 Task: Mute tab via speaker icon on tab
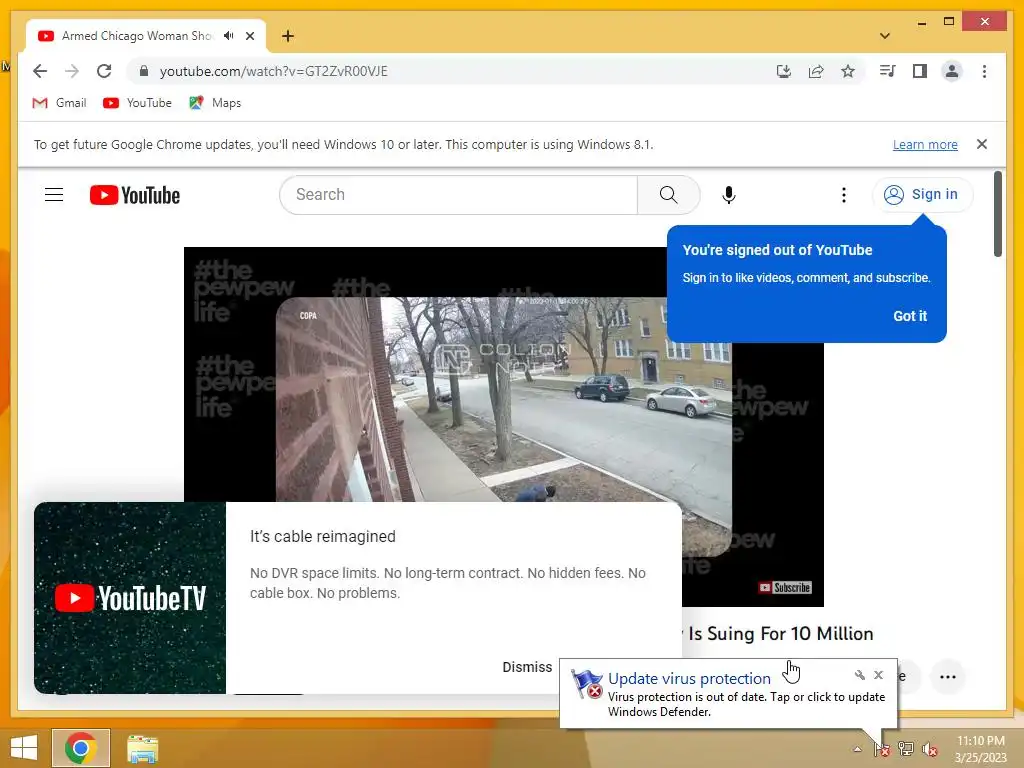(229, 36)
